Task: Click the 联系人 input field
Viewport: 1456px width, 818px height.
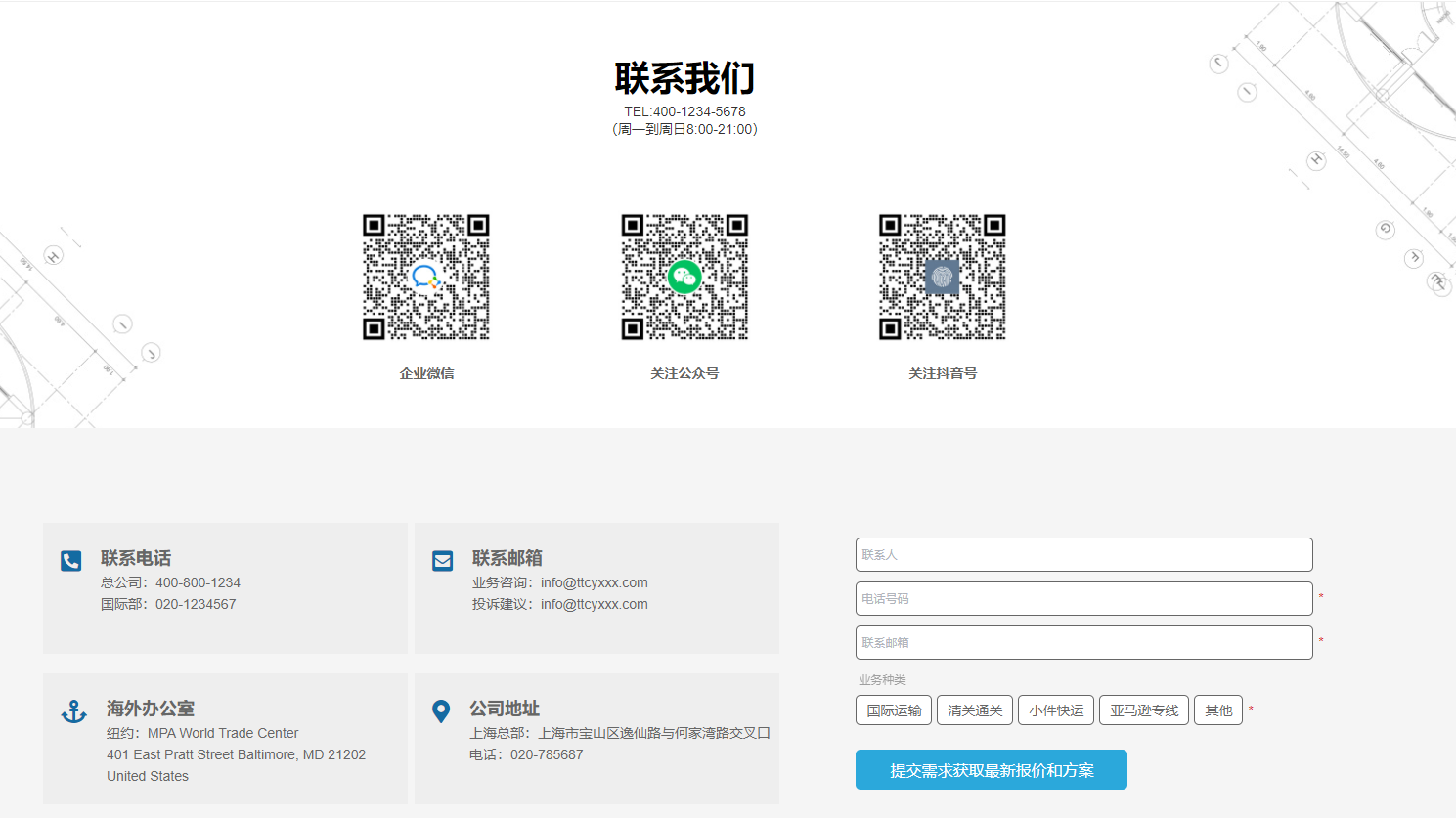Action: point(1083,554)
